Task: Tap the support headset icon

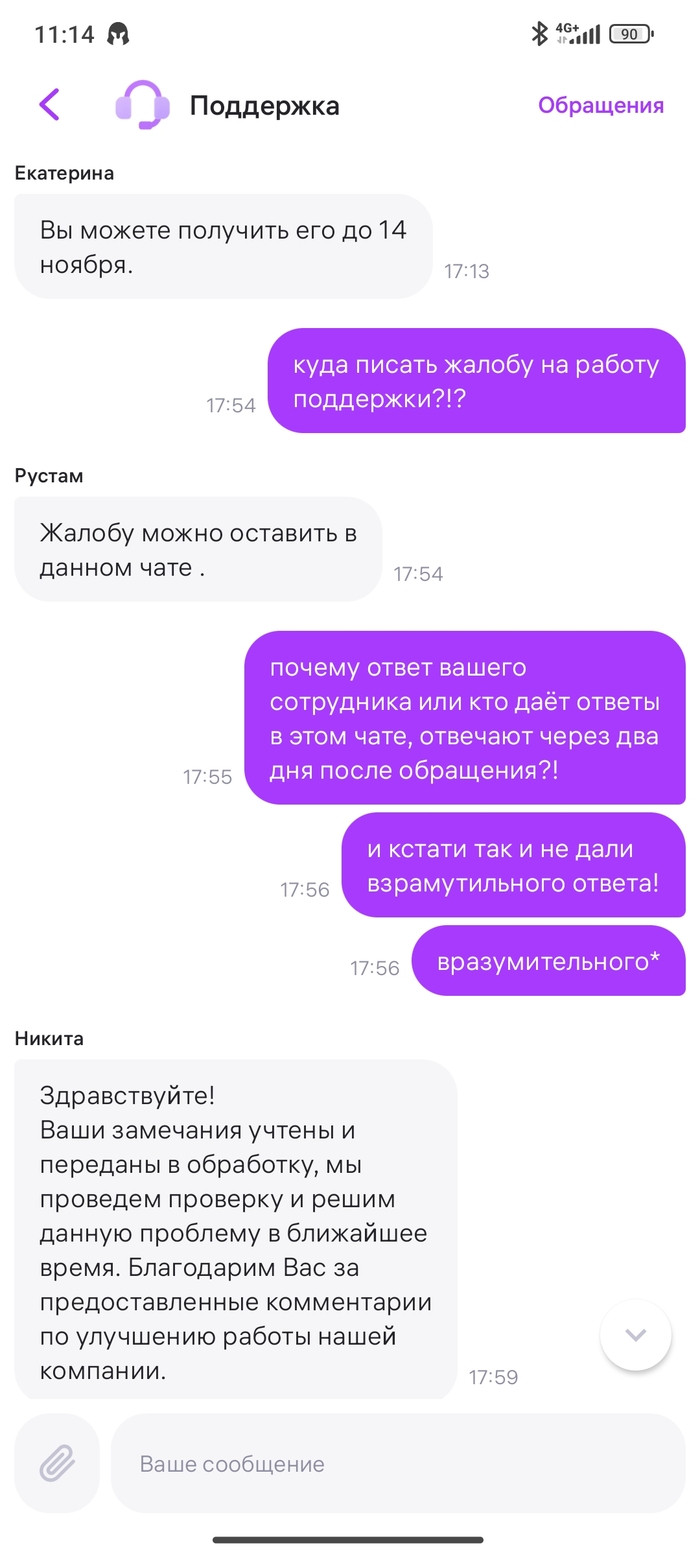Action: click(x=140, y=105)
